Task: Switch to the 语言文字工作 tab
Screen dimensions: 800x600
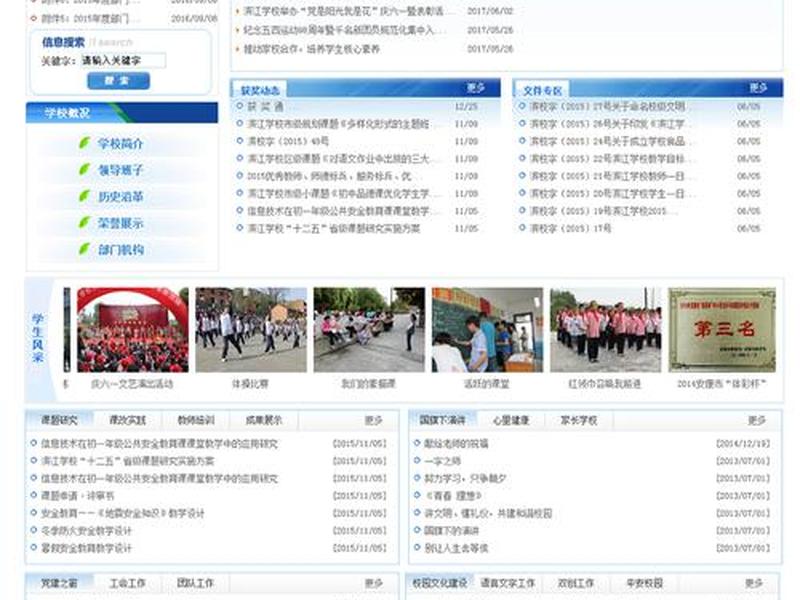Action: click(508, 583)
